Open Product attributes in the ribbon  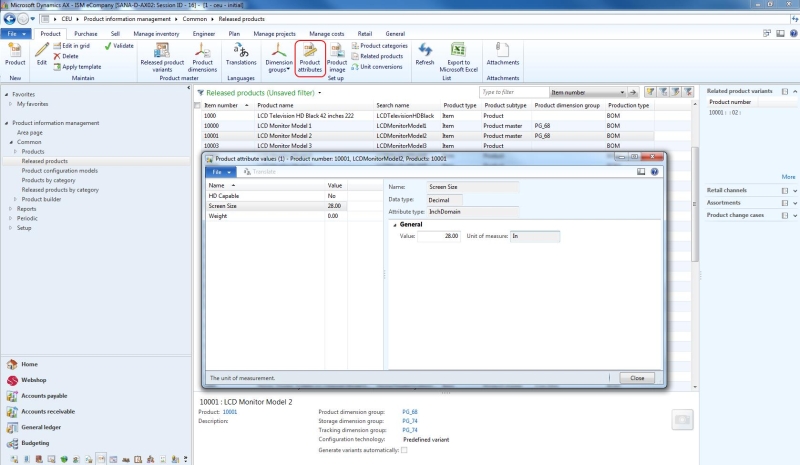click(x=310, y=58)
